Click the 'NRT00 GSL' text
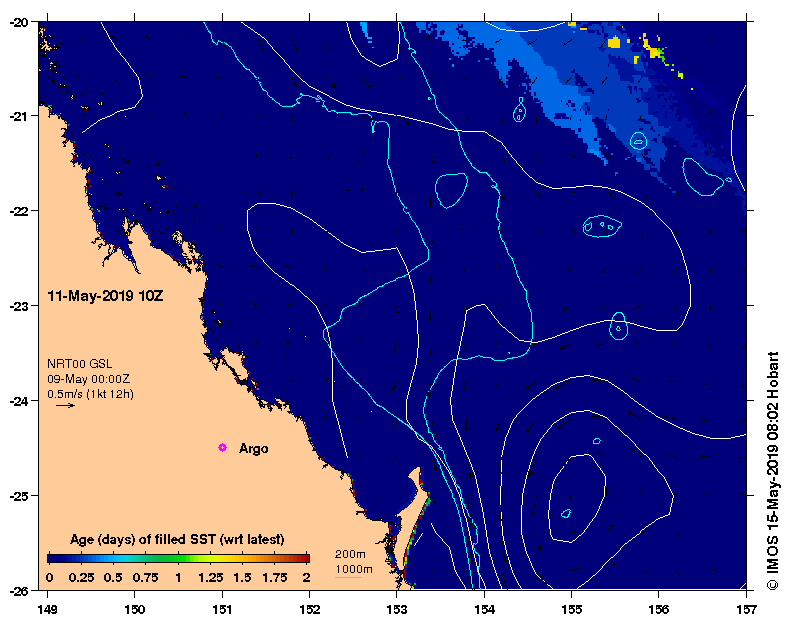 [x=79, y=364]
